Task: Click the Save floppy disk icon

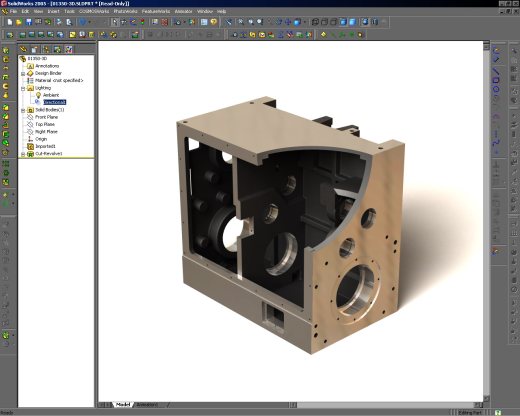Action: (x=29, y=22)
